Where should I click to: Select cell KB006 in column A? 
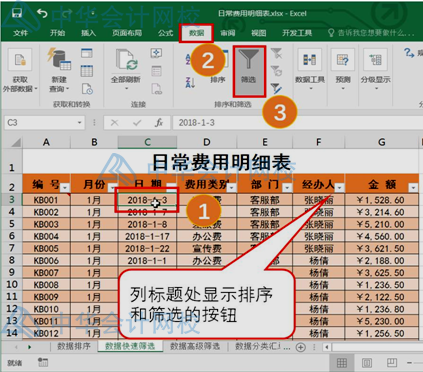46,260
